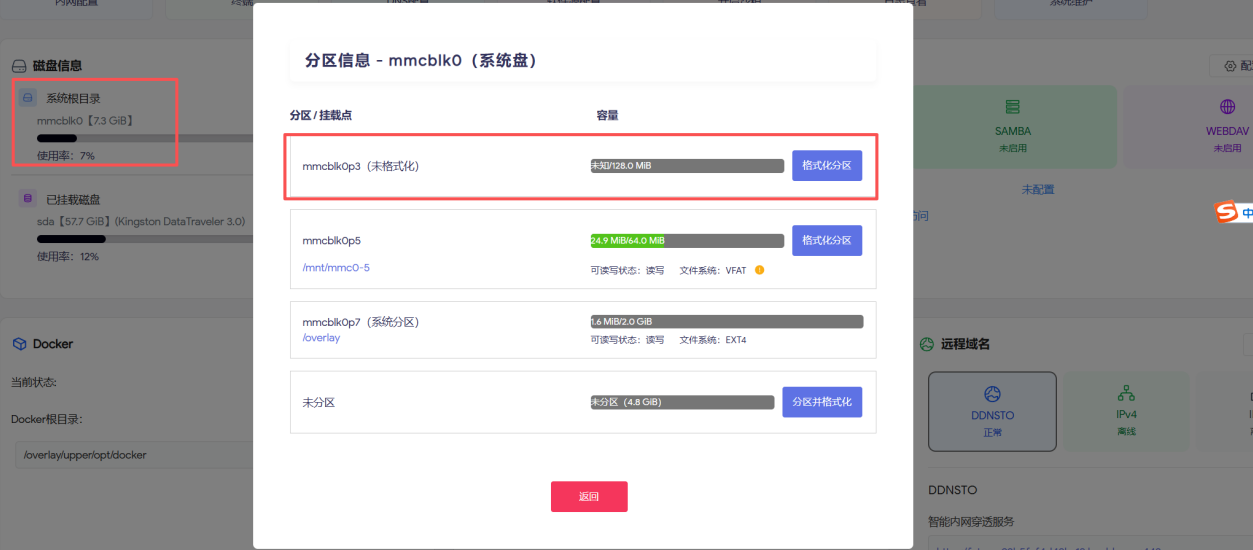The image size is (1253, 550).
Task: Click the 分区信息 - mmcblk0 dialog title
Action: tap(422, 61)
